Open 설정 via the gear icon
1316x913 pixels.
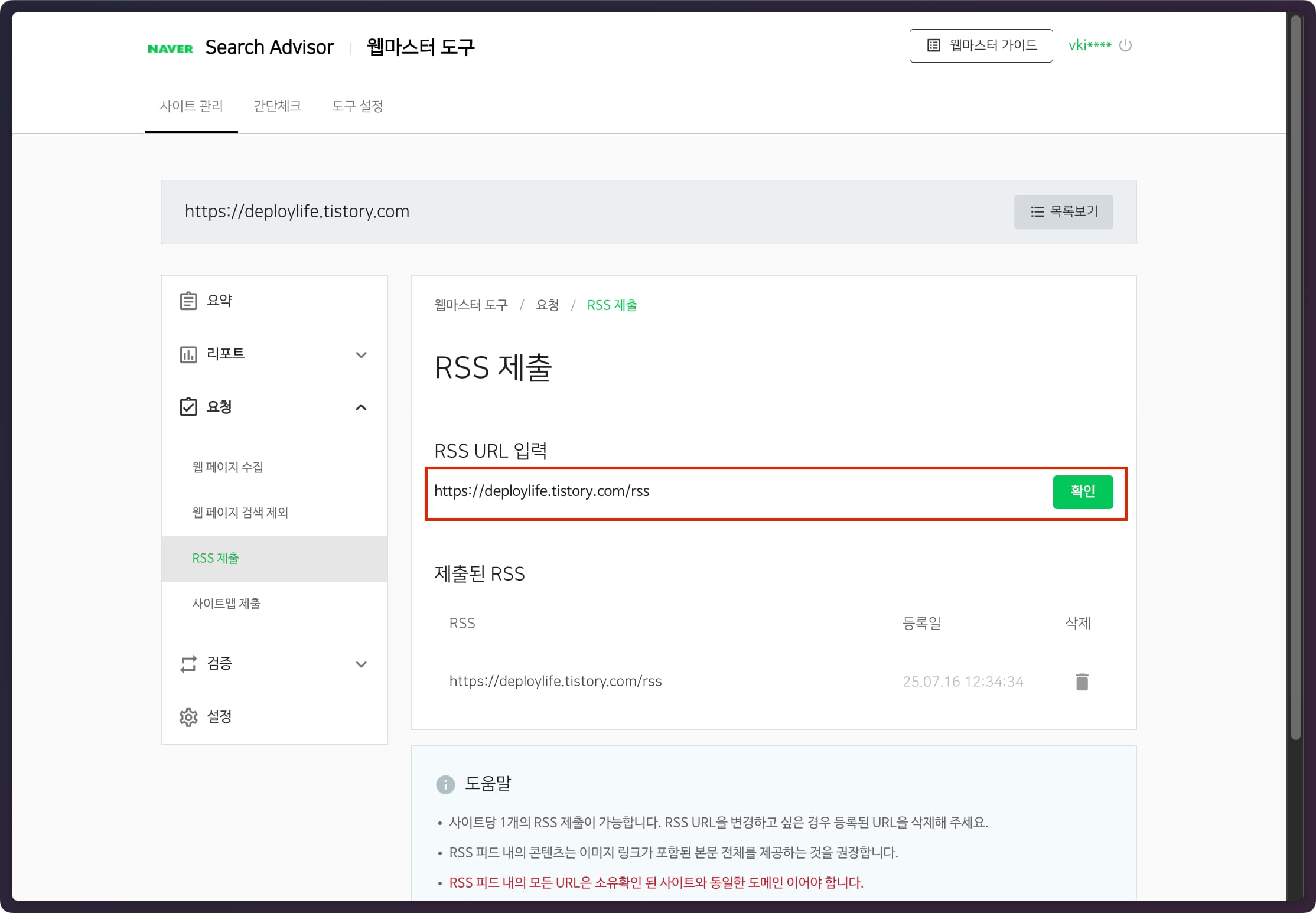[x=188, y=716]
